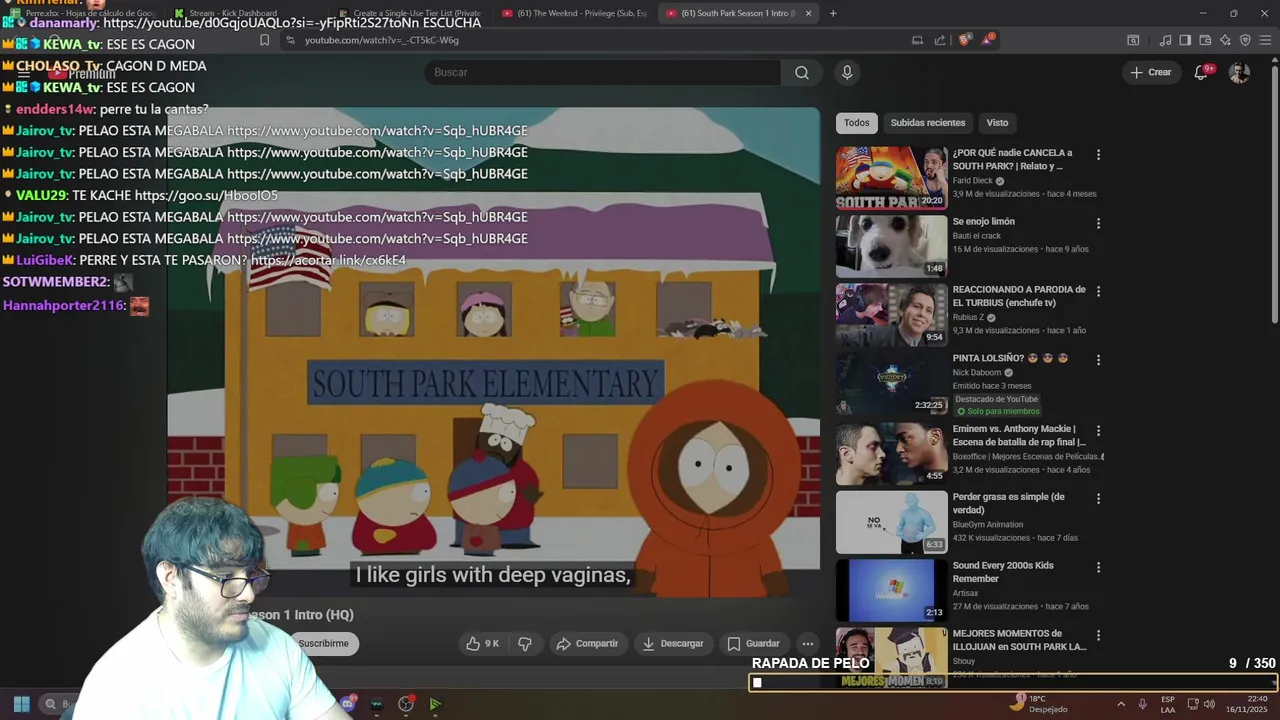Open the Brave Wallet icon

(x=1205, y=40)
